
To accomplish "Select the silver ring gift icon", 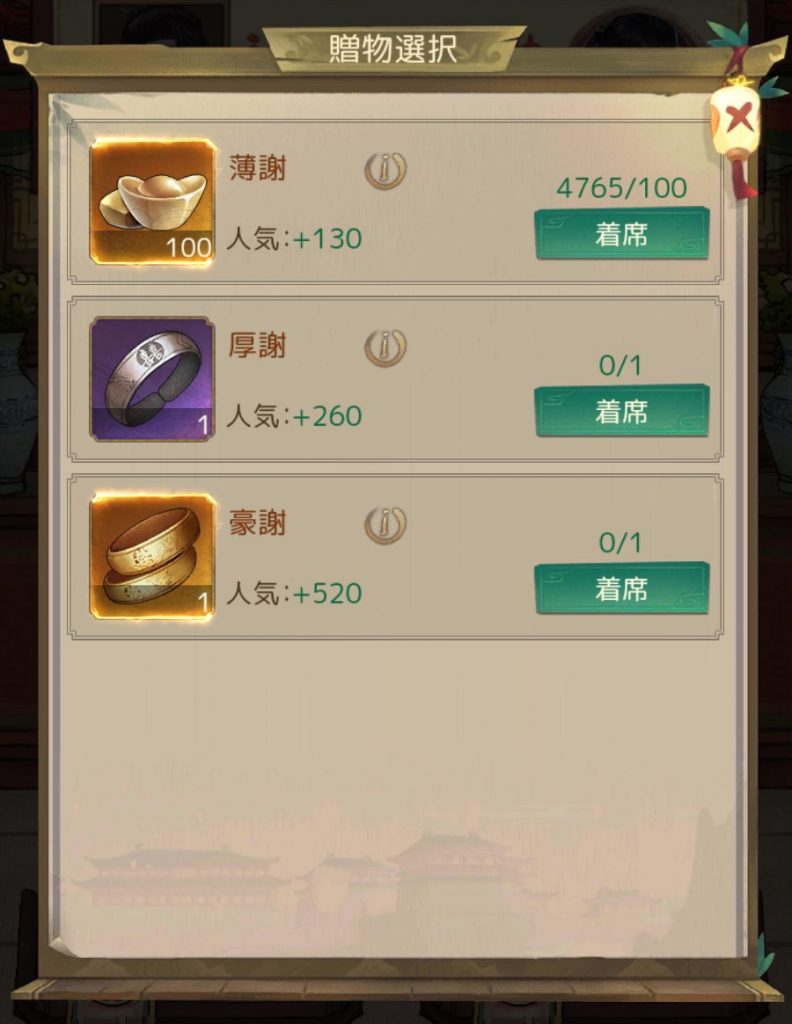I will point(152,379).
